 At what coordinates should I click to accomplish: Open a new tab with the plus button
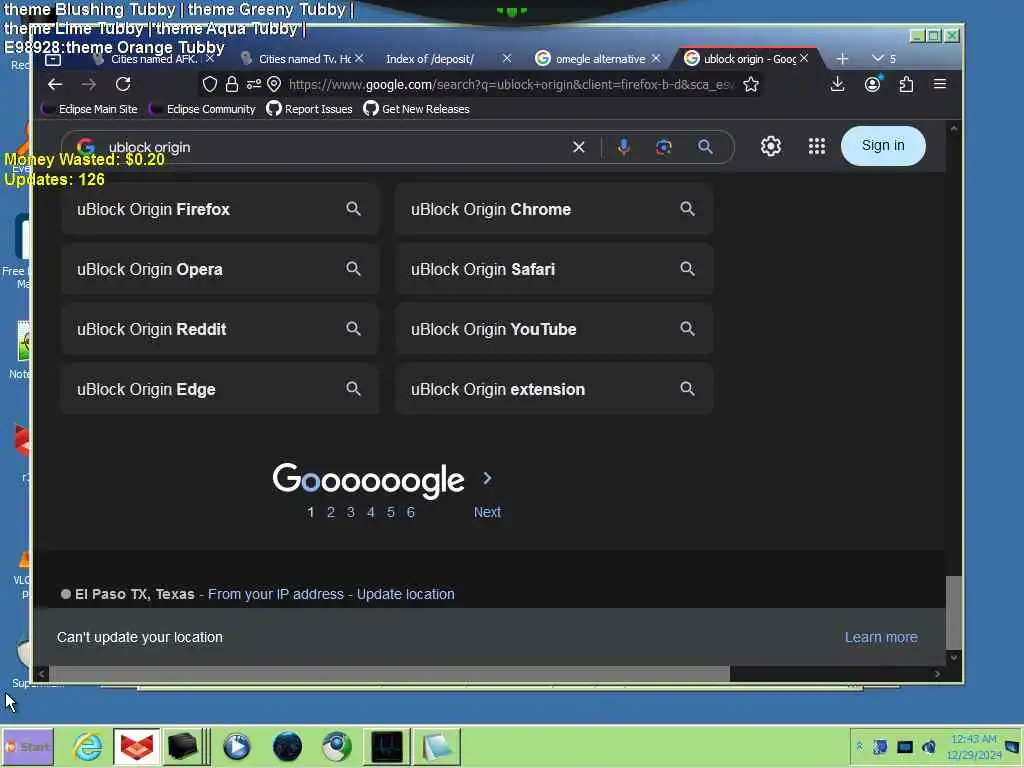tap(842, 59)
